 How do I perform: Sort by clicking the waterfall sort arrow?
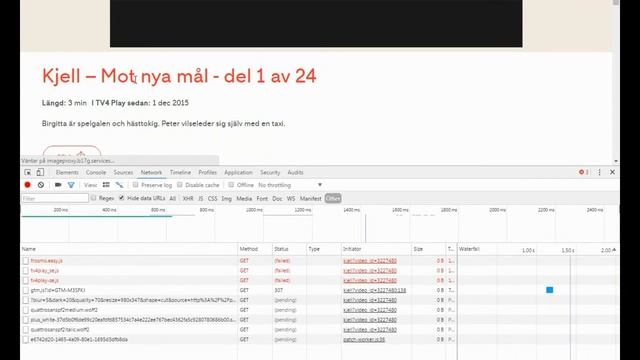coord(614,249)
